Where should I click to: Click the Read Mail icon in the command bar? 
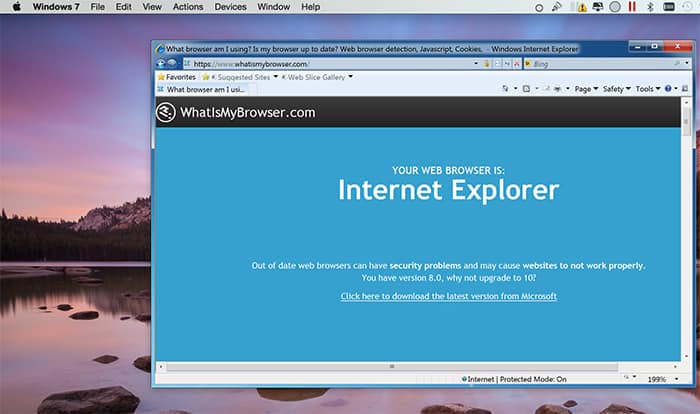click(x=546, y=88)
